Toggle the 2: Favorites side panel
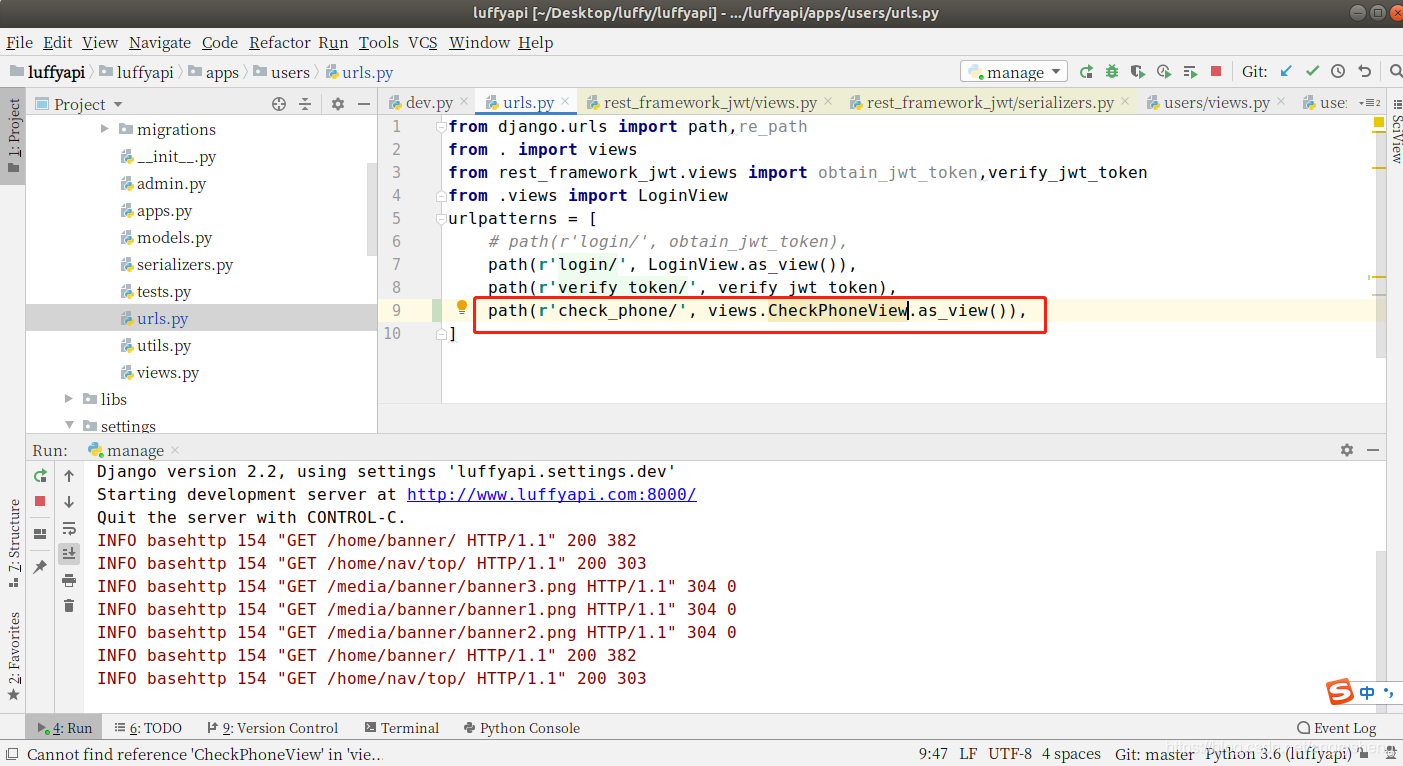 click(14, 656)
